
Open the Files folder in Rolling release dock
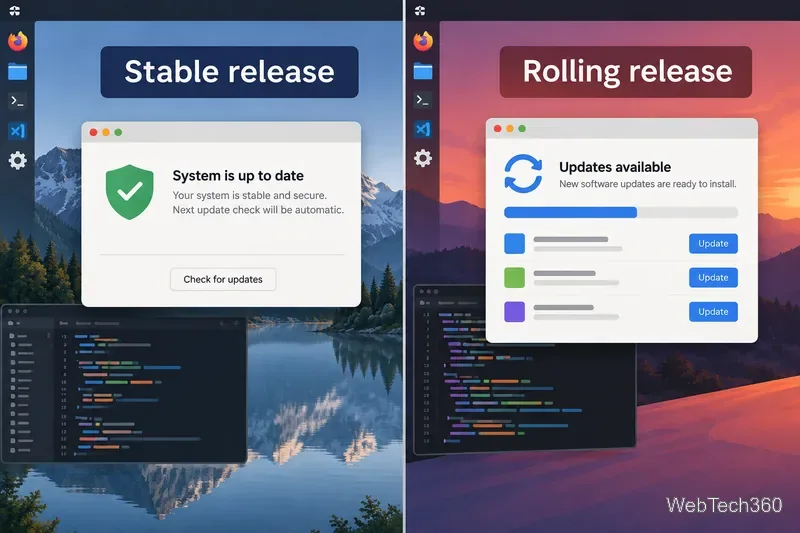422,71
